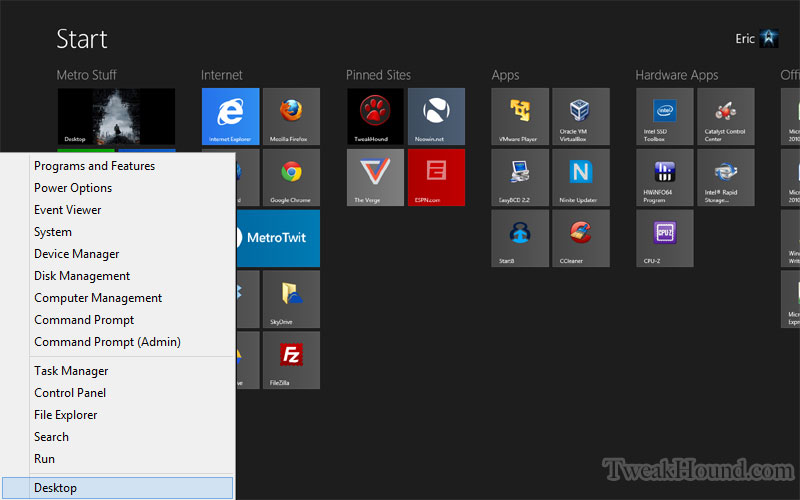Open the EasyBCD 2.2 tile

[x=520, y=178]
